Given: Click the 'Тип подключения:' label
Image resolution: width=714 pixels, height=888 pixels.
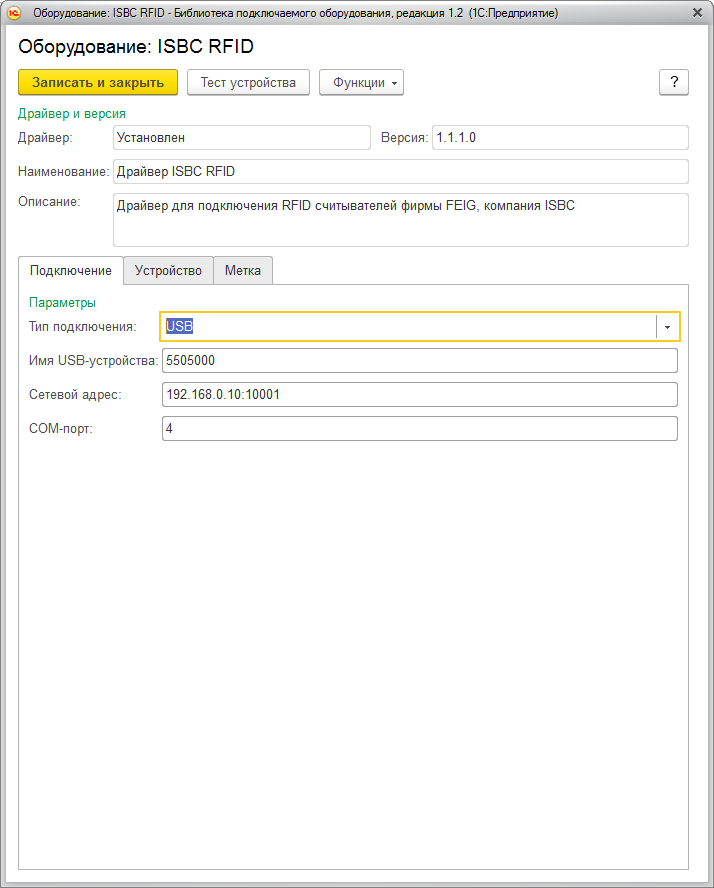Looking at the screenshot, I should click(x=83, y=327).
